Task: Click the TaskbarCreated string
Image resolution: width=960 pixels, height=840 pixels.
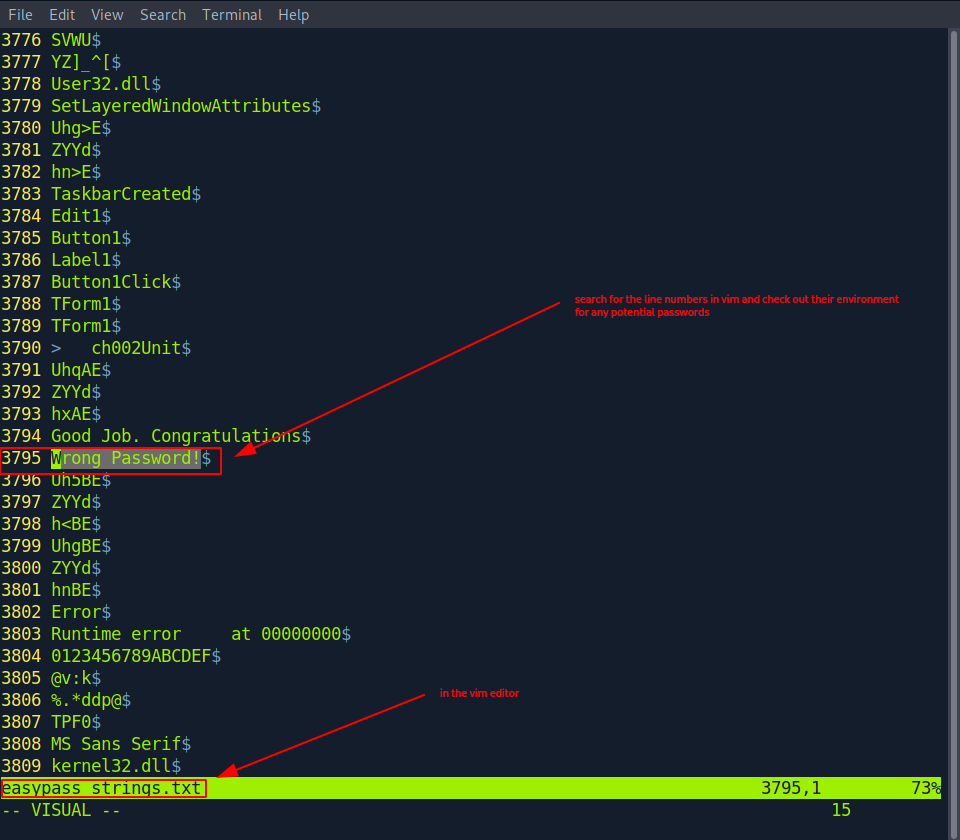Action: (x=125, y=193)
